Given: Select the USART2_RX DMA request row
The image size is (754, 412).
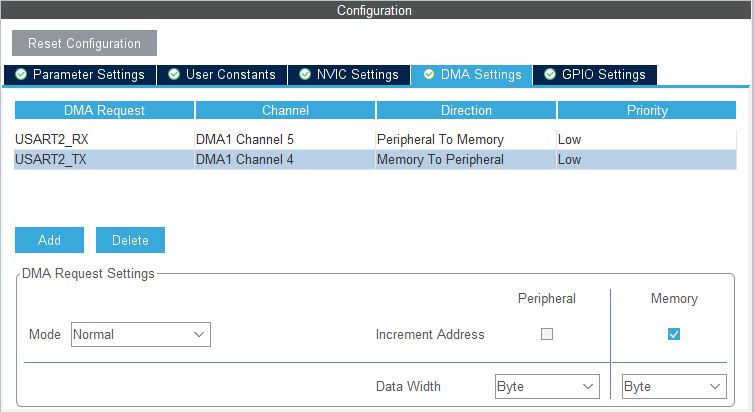Looking at the screenshot, I should coord(375,139).
